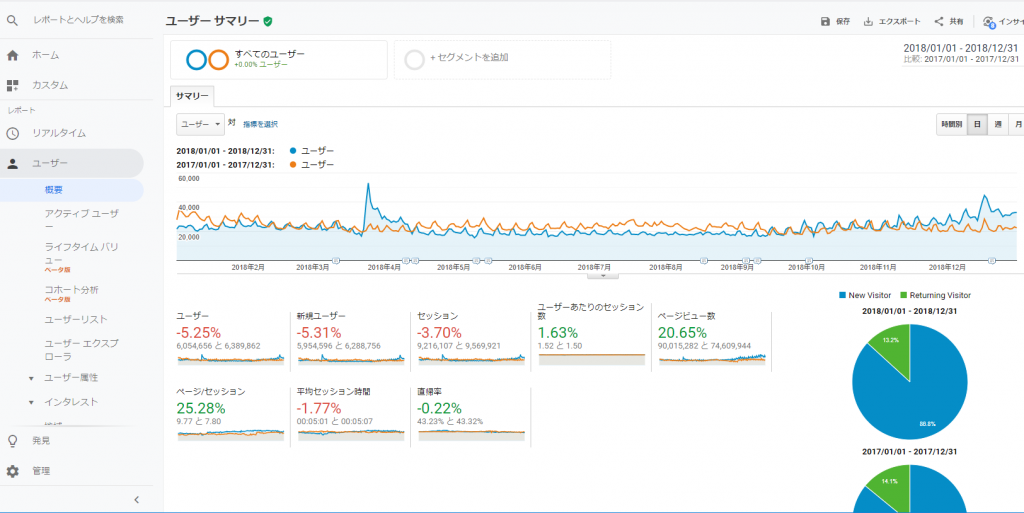This screenshot has width=1024, height=513.
Task: Click the ホーム sidebar label
Action: click(46, 55)
